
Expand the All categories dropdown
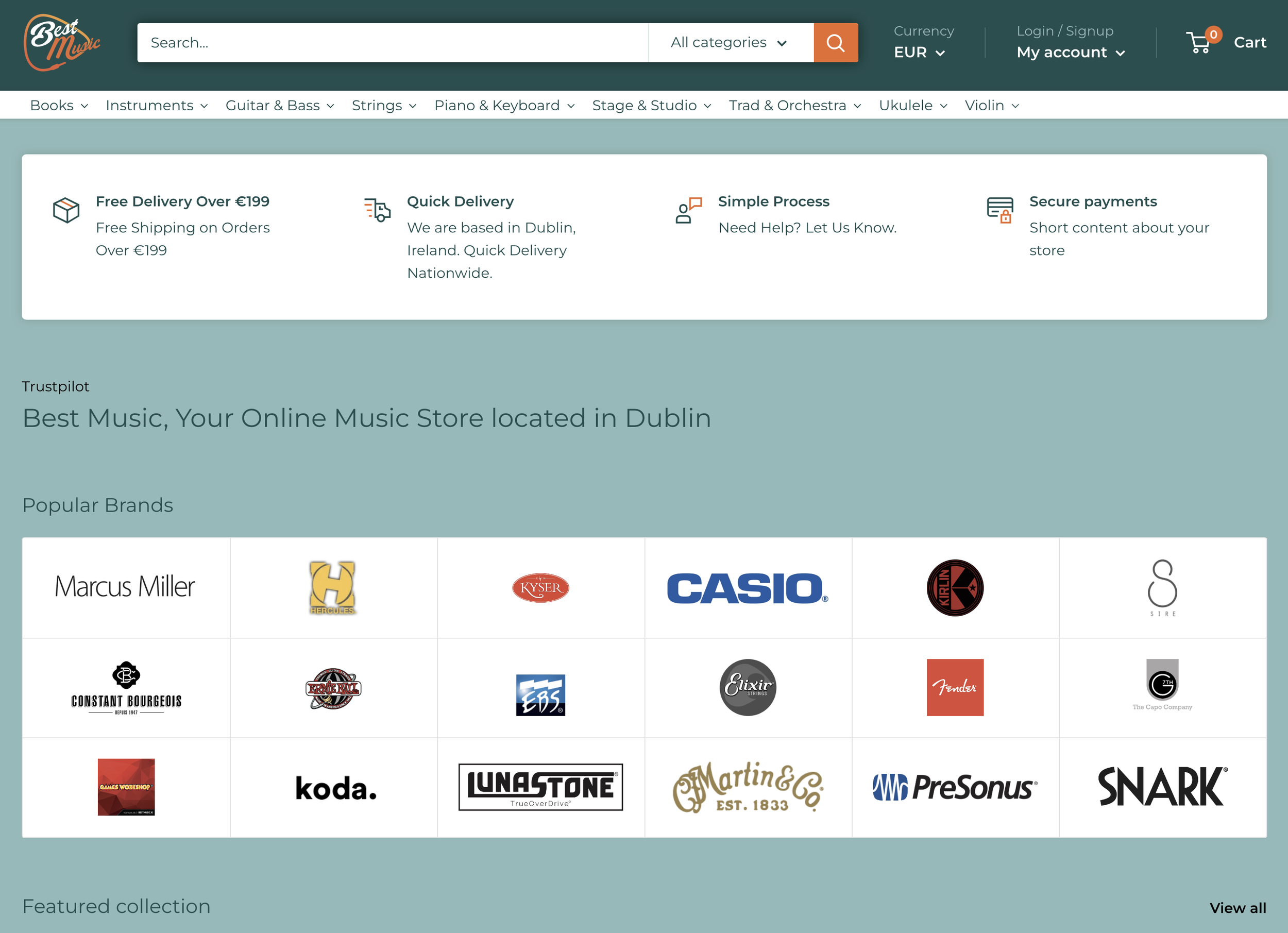(729, 43)
